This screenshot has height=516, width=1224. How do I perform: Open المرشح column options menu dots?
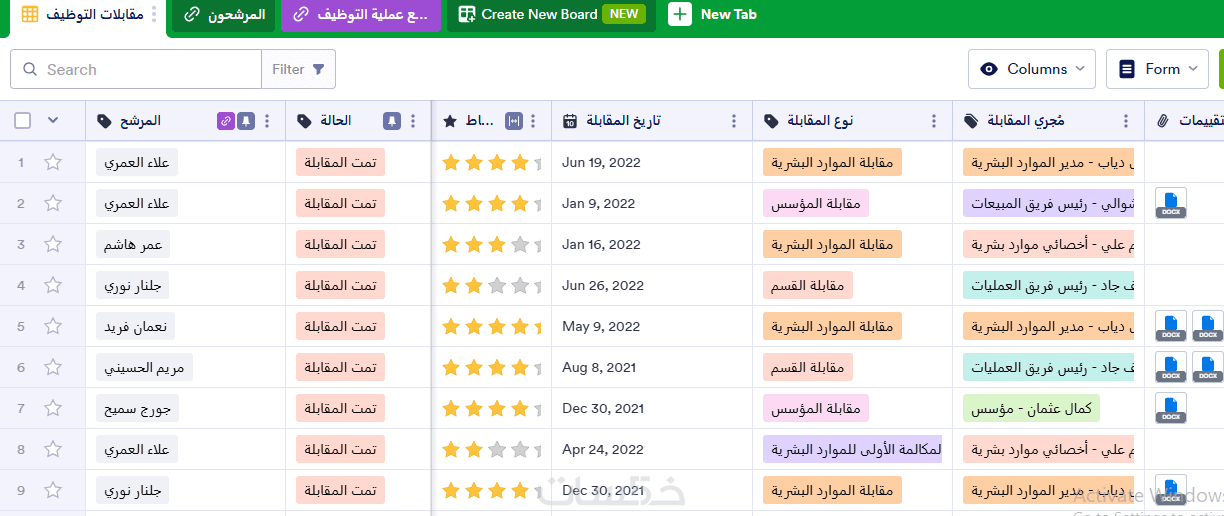[267, 121]
